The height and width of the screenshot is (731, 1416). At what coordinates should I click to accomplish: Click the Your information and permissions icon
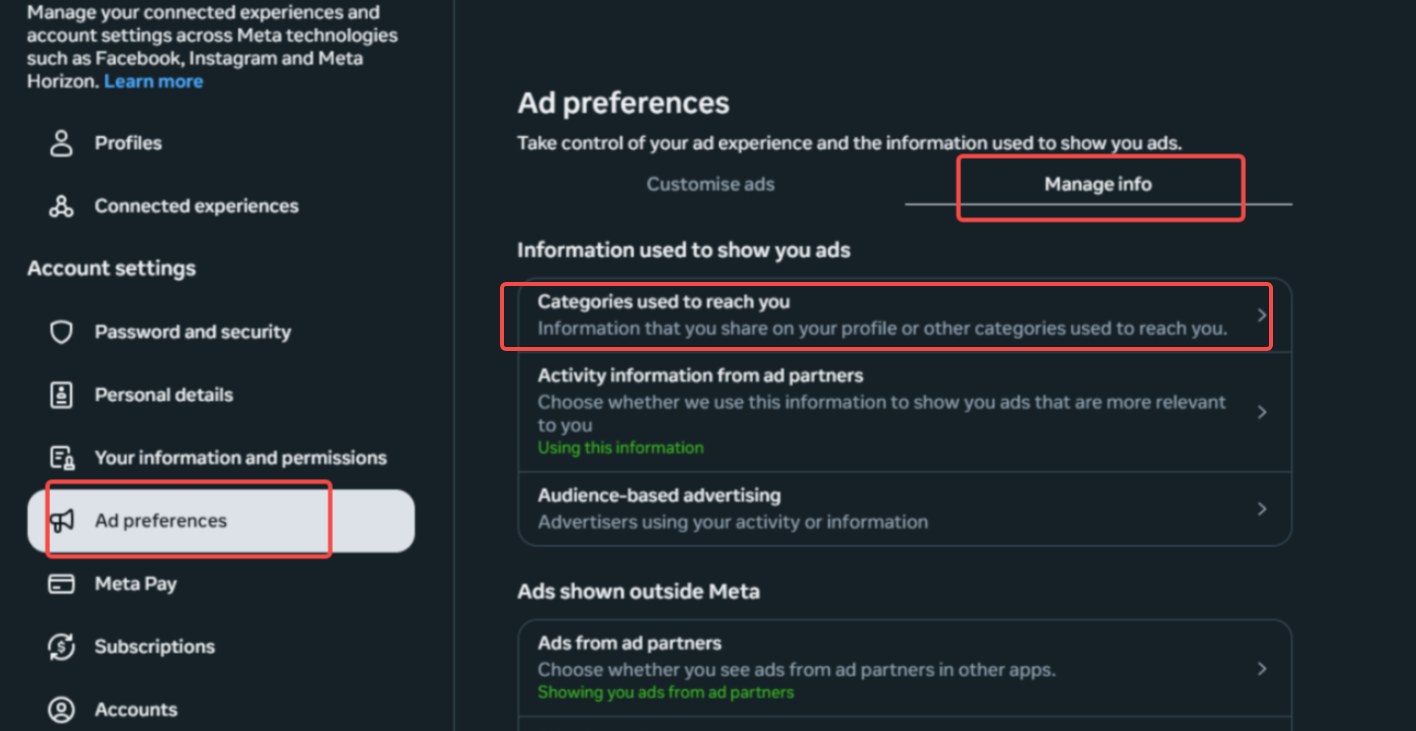(x=62, y=458)
